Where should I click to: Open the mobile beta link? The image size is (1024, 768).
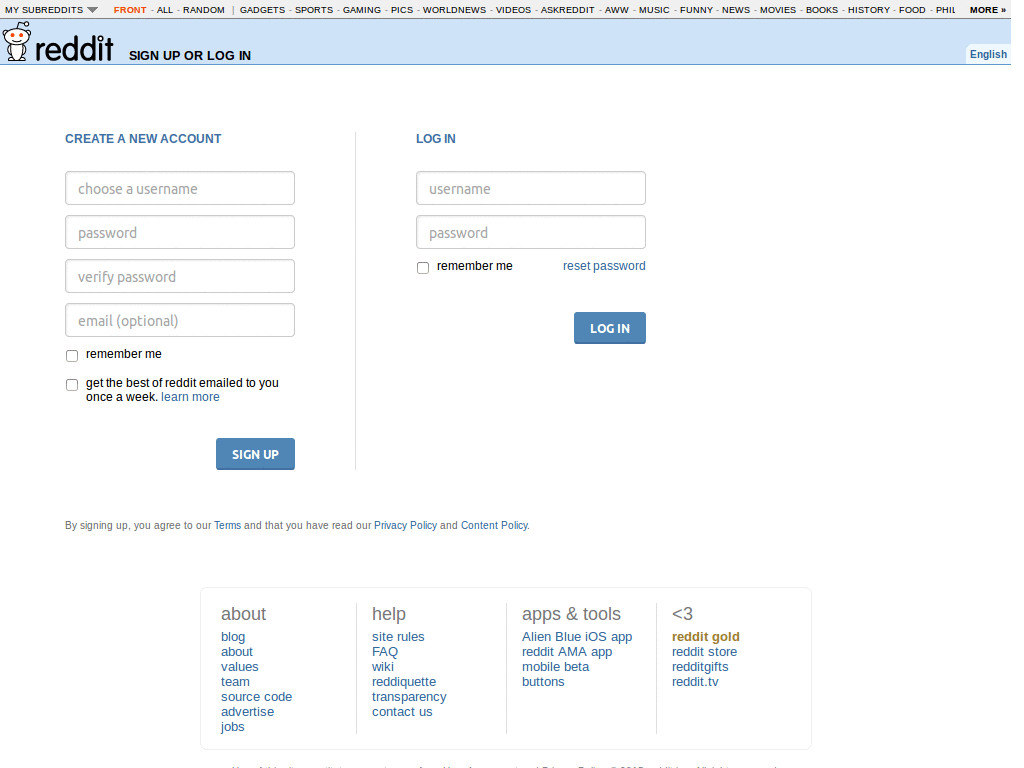click(556, 667)
